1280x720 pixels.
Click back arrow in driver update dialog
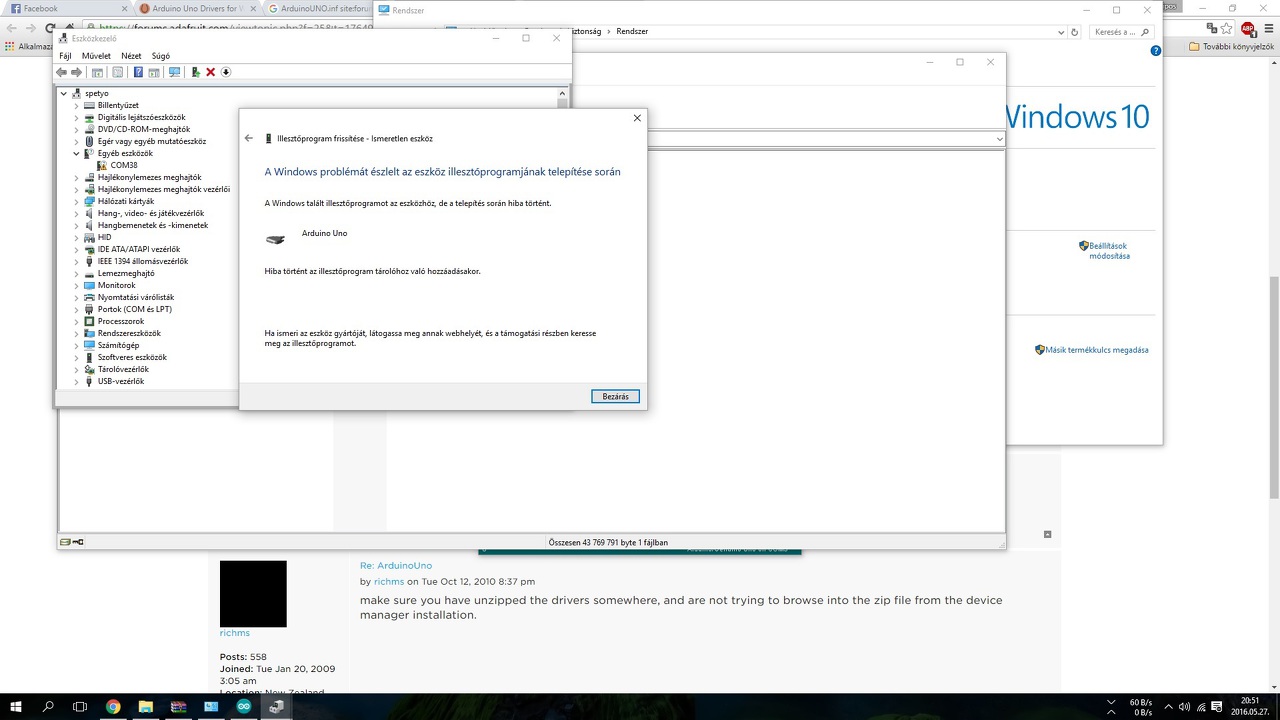pyautogui.click(x=249, y=138)
